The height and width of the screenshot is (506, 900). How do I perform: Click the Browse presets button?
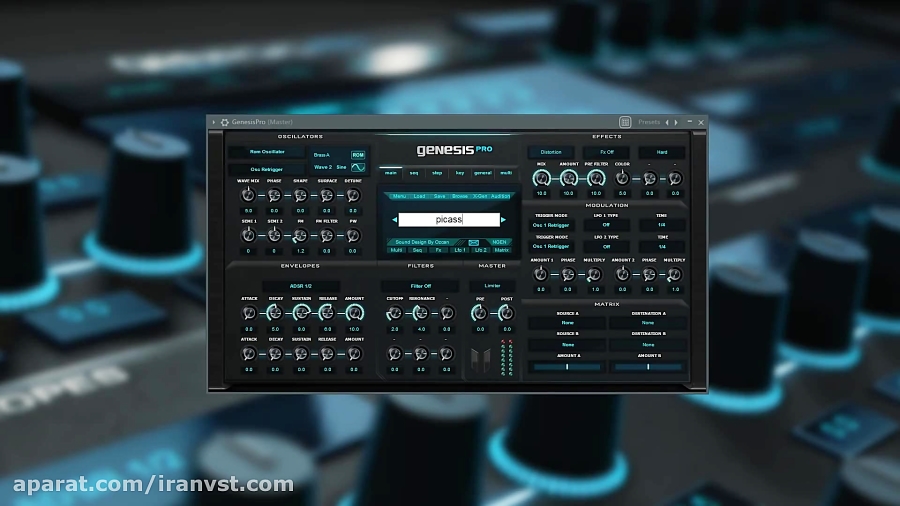pos(460,196)
